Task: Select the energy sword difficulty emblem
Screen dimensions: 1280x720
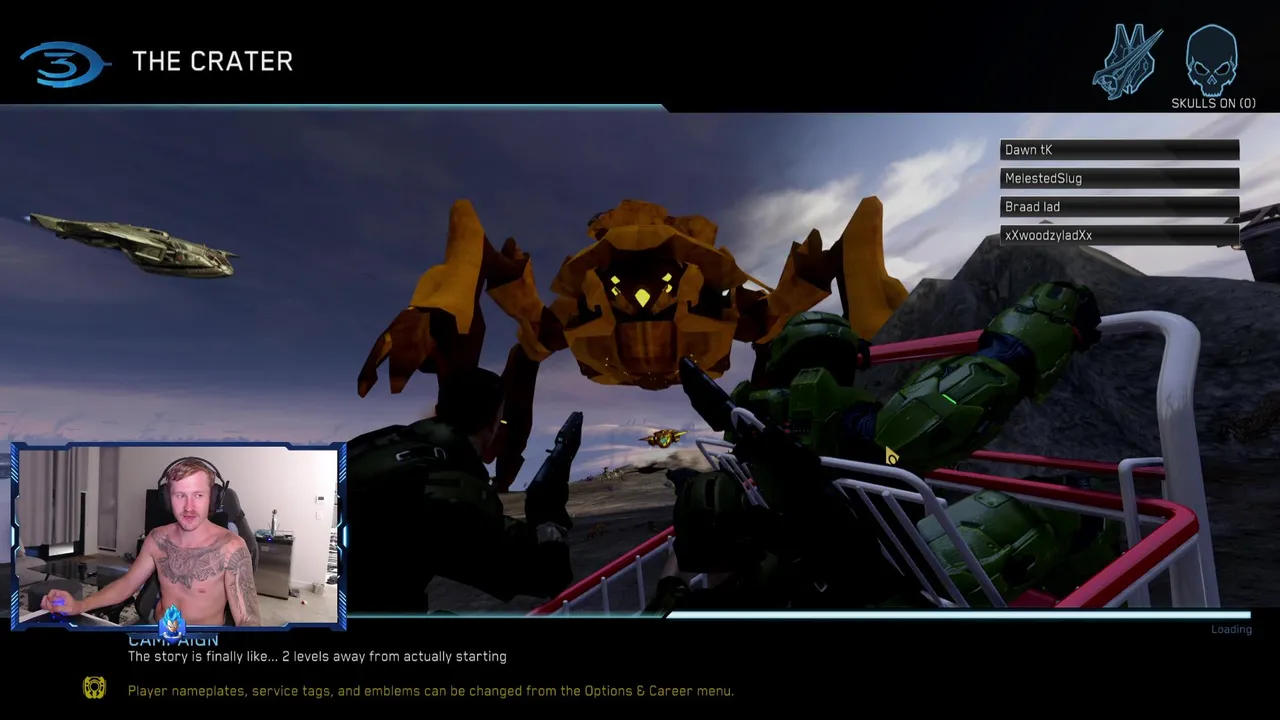Action: (x=1127, y=62)
